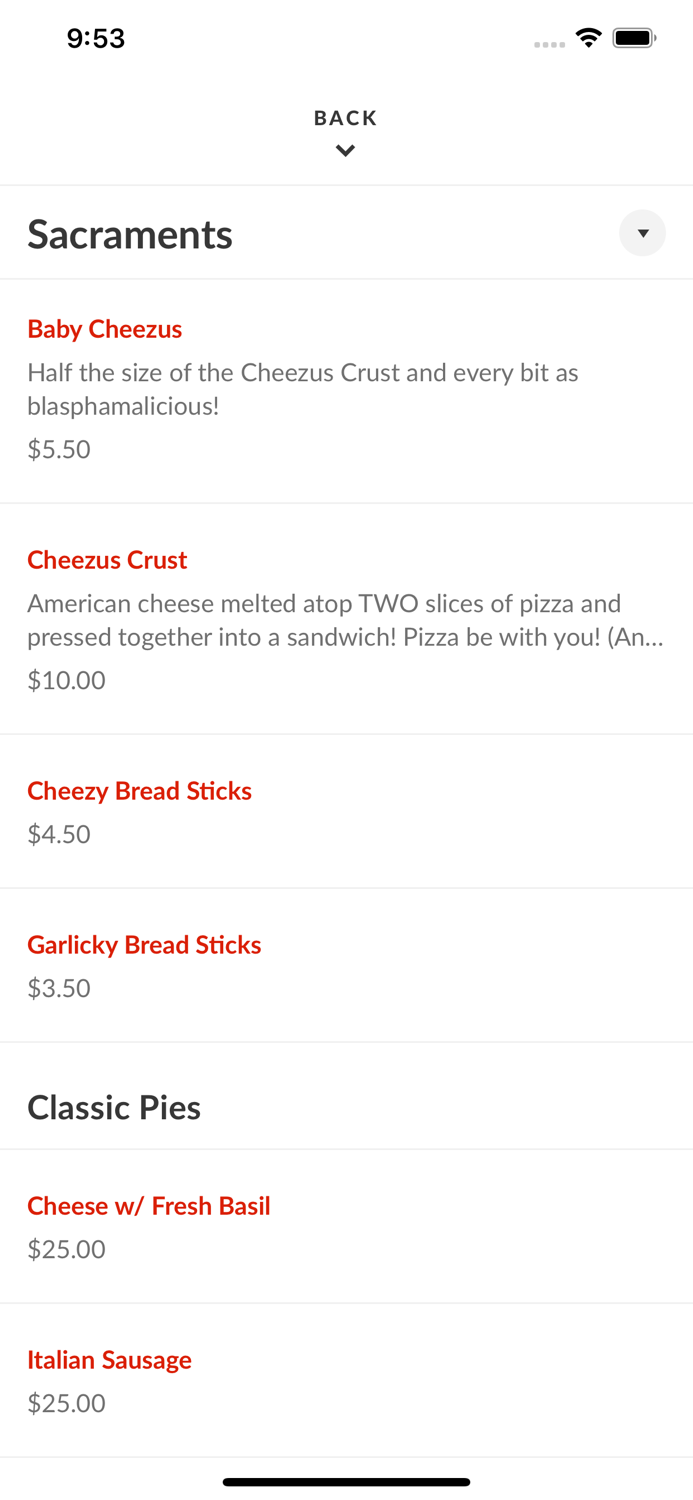Viewport: 693px width, 1500px height.
Task: Tap the Classic Pies section header
Action: [x=114, y=1107]
